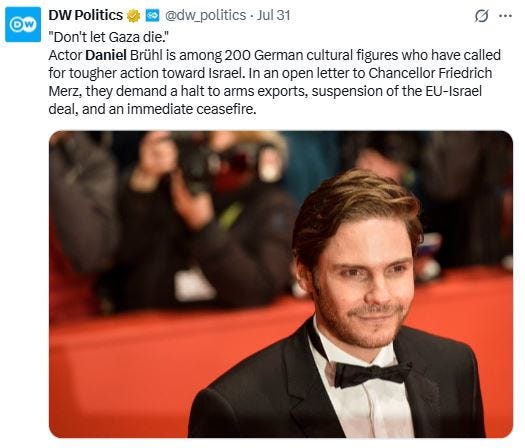Click the gold verified badge
Screen dimensions: 525x448
pos(133,16)
